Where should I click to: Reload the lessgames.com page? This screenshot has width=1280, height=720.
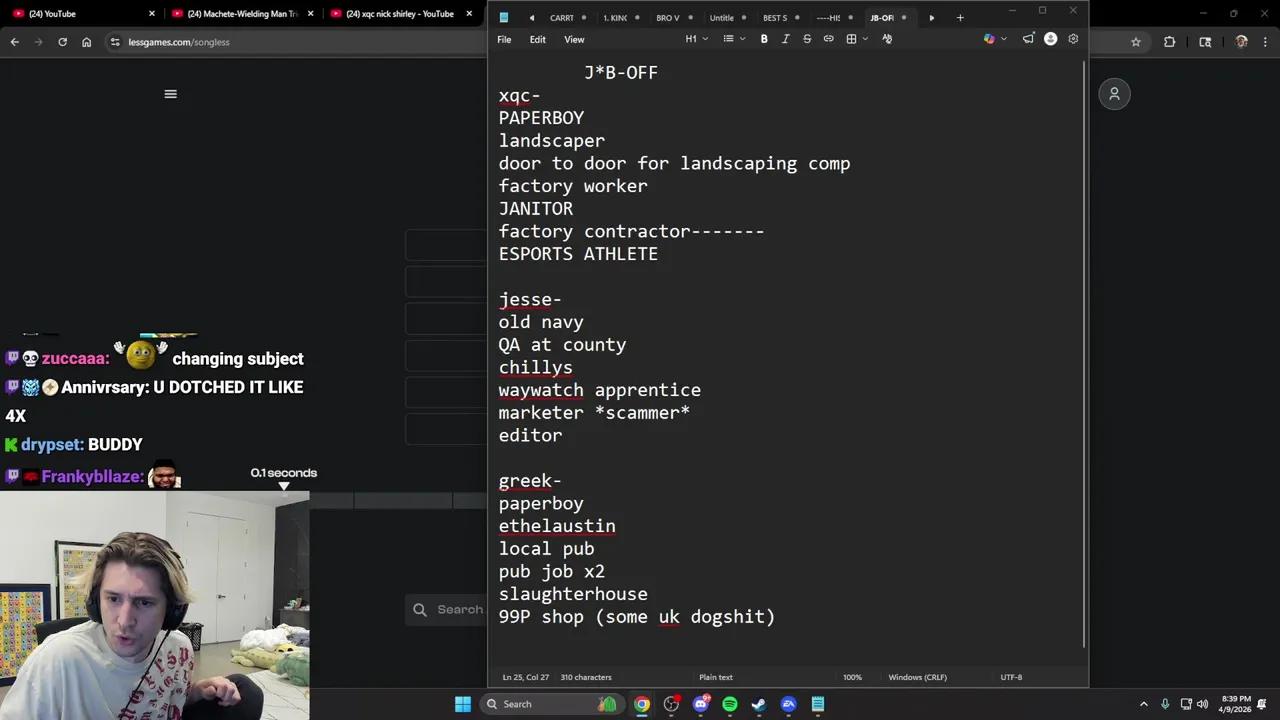(x=63, y=42)
